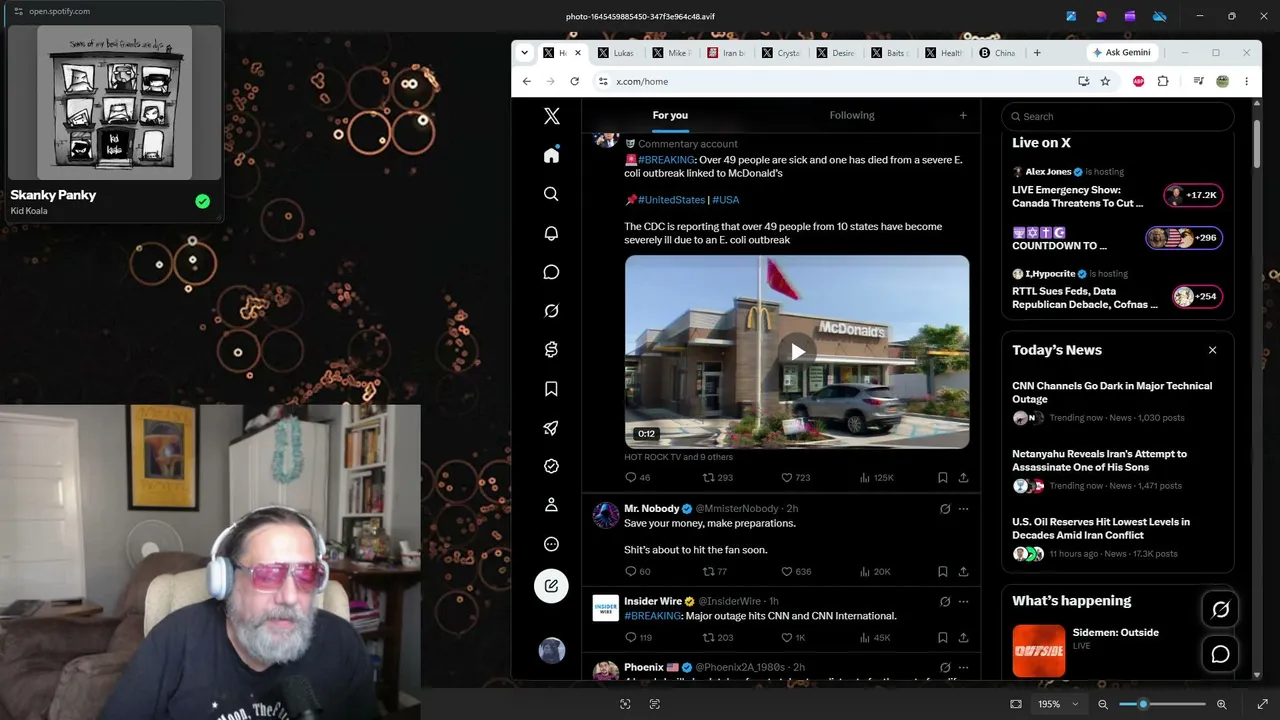
Task: Open Bookmarks icon in the X sidebar
Action: coord(551,389)
